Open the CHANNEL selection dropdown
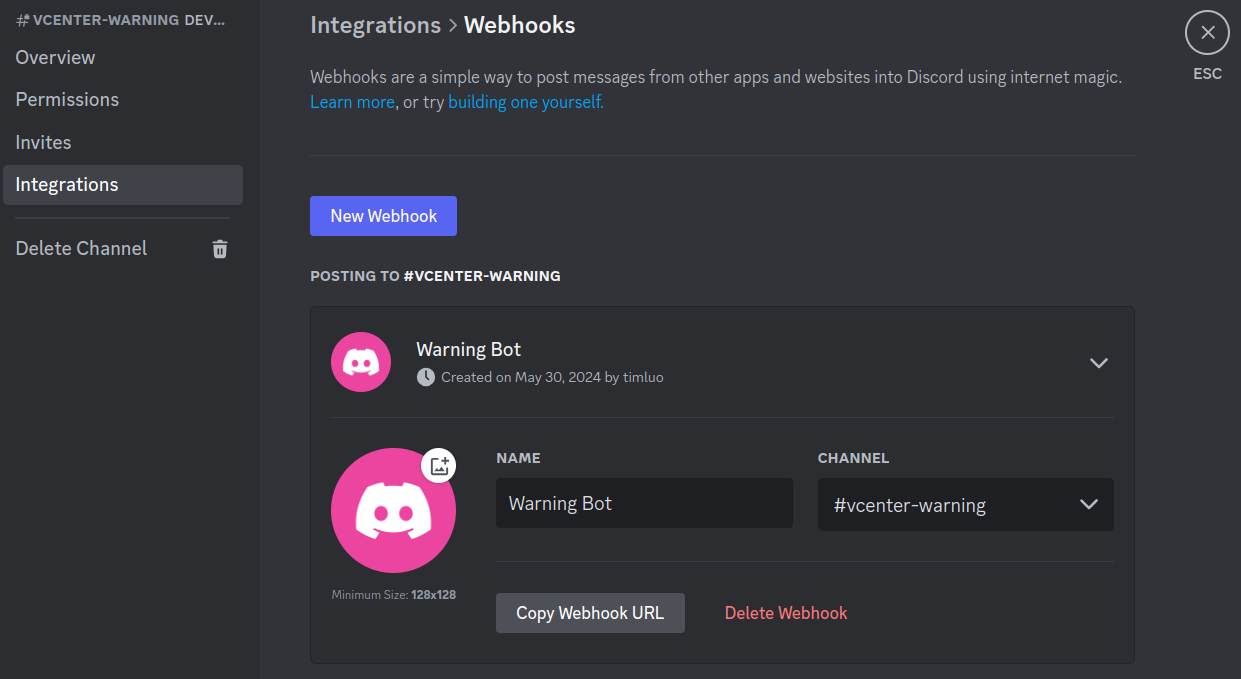The image size is (1241, 679). [x=965, y=504]
